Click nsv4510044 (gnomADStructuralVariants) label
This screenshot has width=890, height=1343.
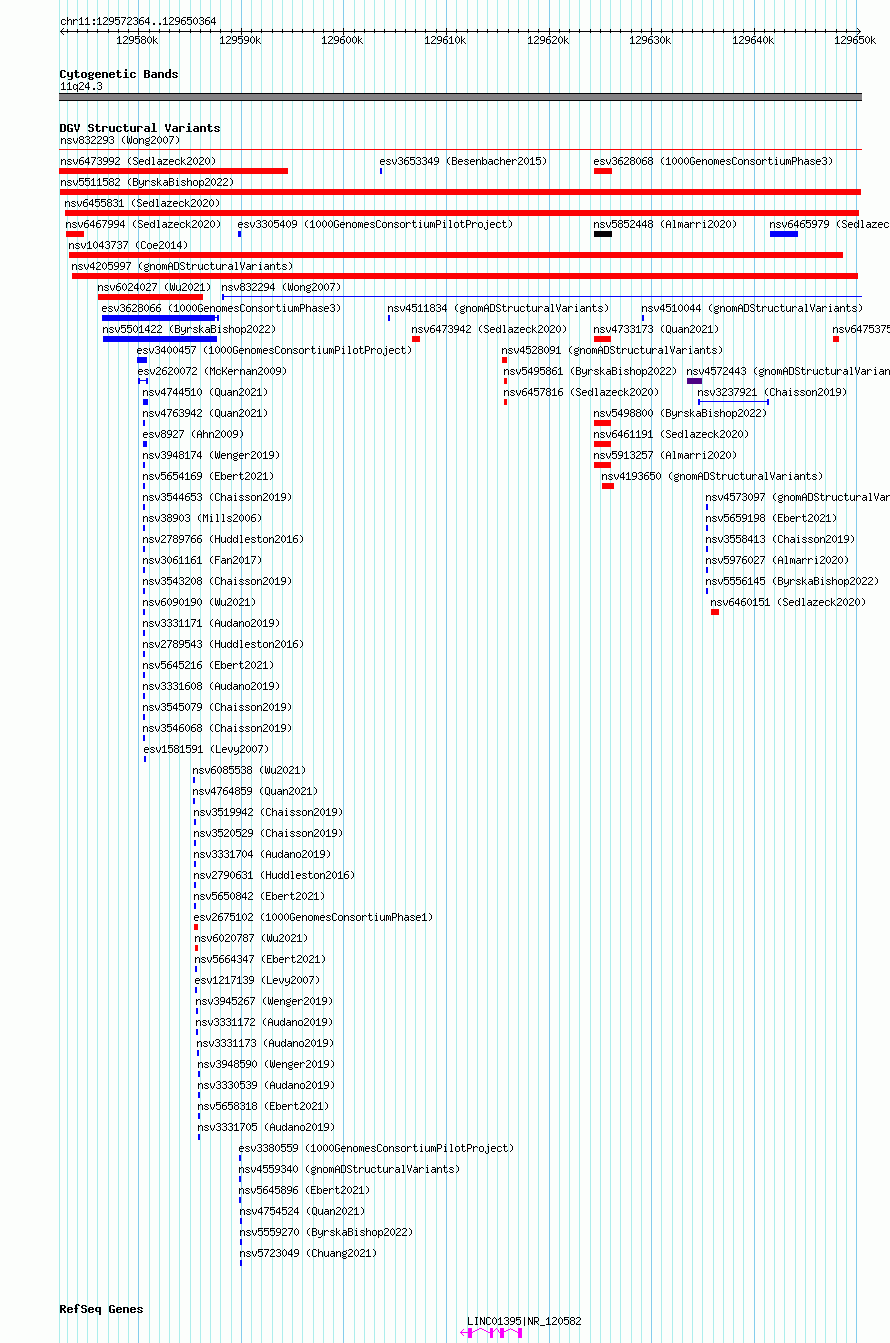point(752,308)
